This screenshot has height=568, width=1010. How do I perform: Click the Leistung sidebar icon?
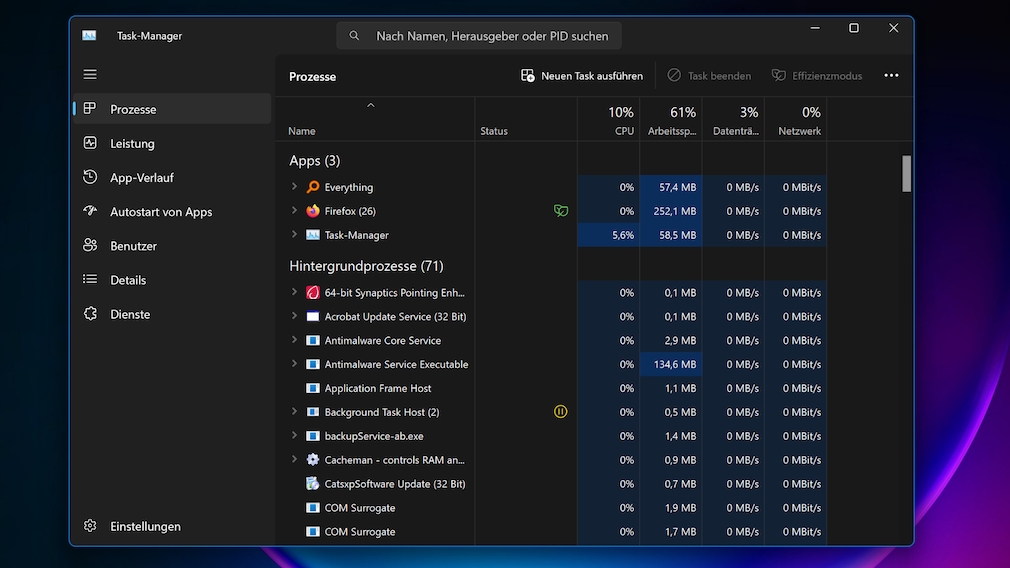(90, 143)
